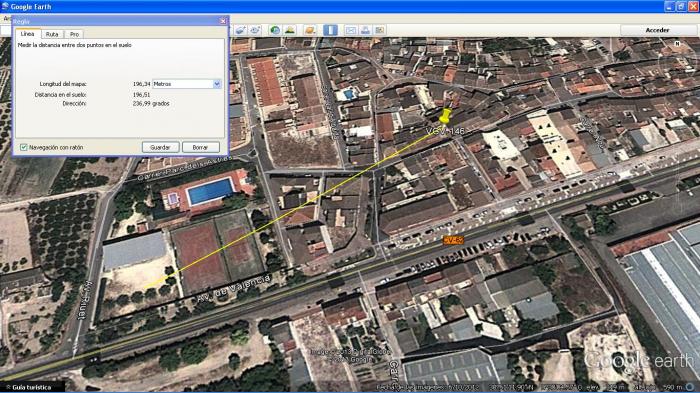Click the yellow pushpin placemark on map

coord(445,115)
